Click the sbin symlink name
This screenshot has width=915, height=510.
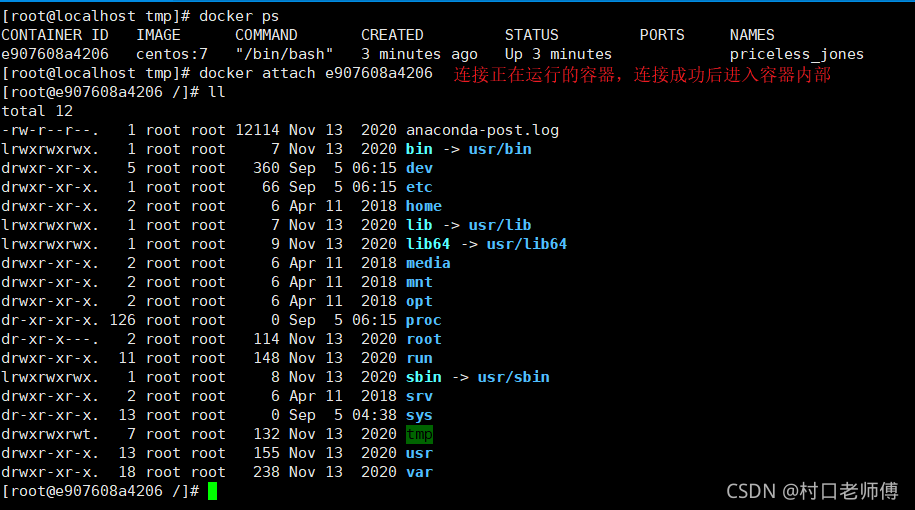tap(424, 377)
